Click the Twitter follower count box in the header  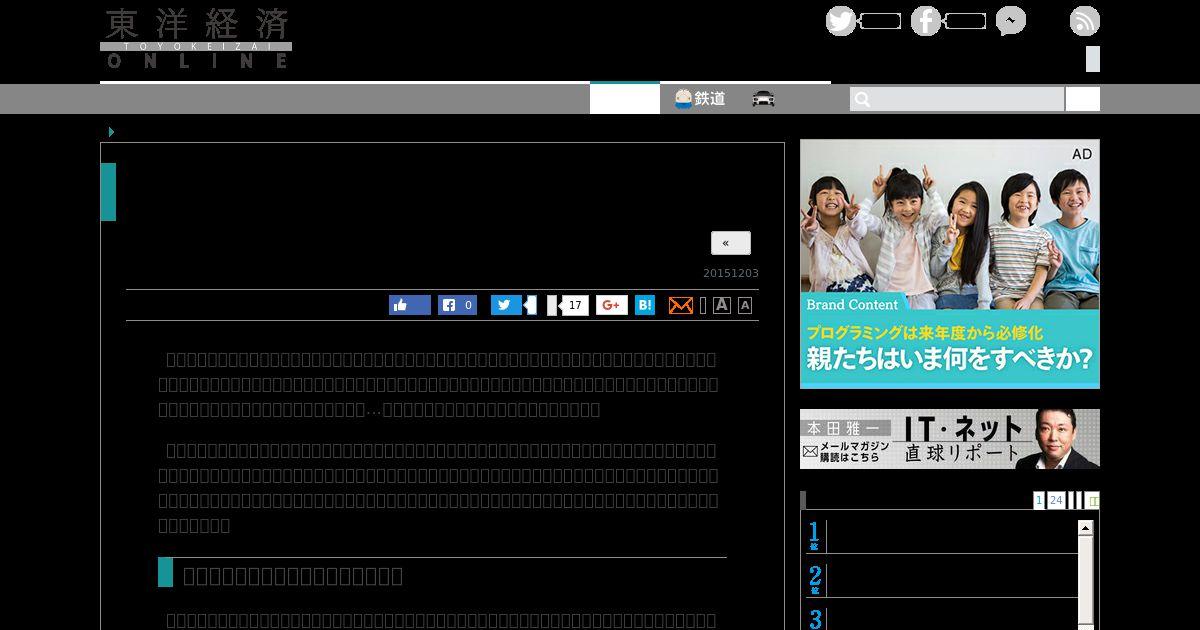click(x=880, y=21)
